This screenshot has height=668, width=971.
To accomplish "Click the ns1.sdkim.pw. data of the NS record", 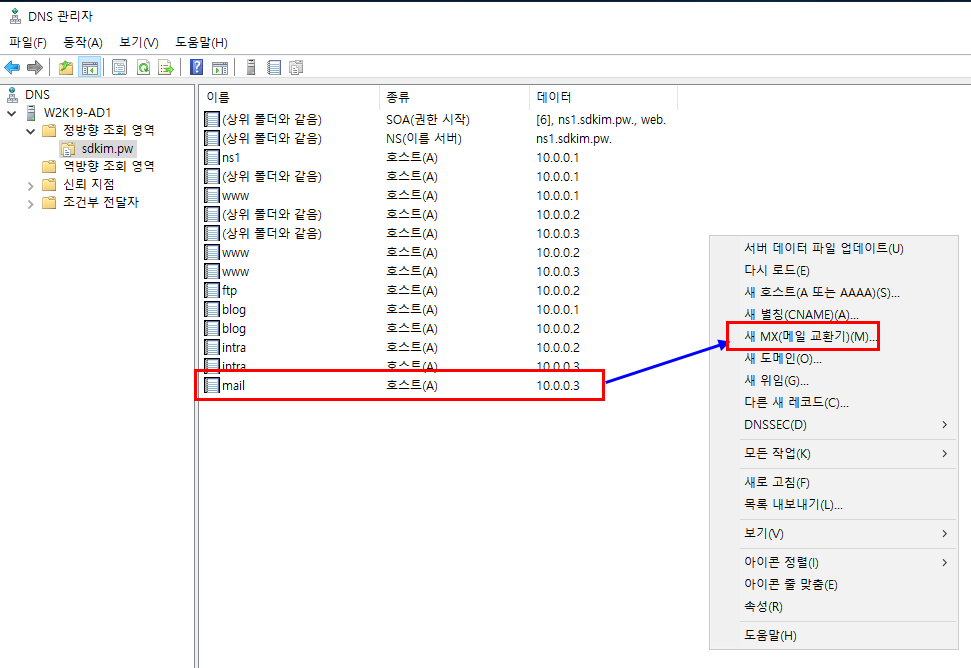I will point(574,139).
